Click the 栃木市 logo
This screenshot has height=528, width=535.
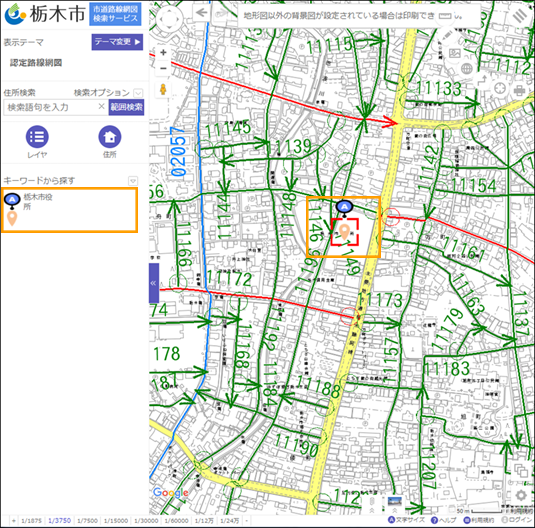coord(44,14)
